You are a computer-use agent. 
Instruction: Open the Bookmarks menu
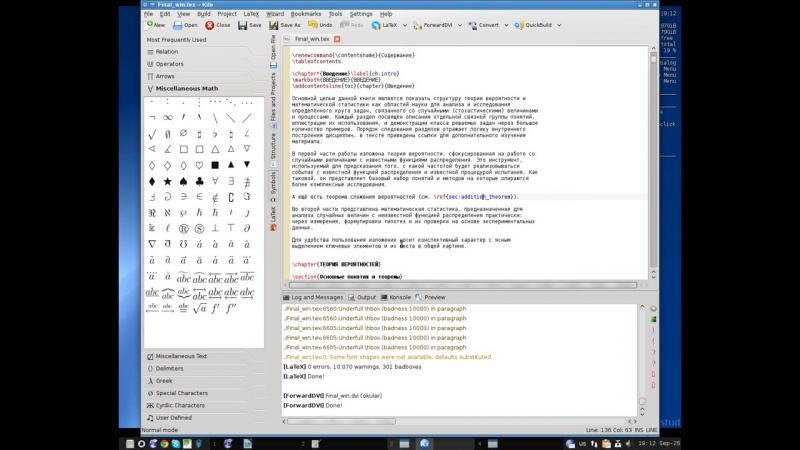[306, 14]
